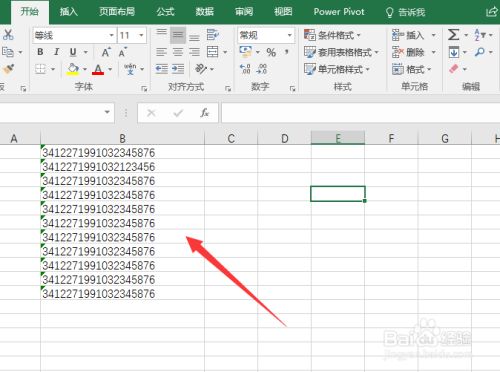Increase indent
This screenshot has height=372, width=500.
(178, 69)
